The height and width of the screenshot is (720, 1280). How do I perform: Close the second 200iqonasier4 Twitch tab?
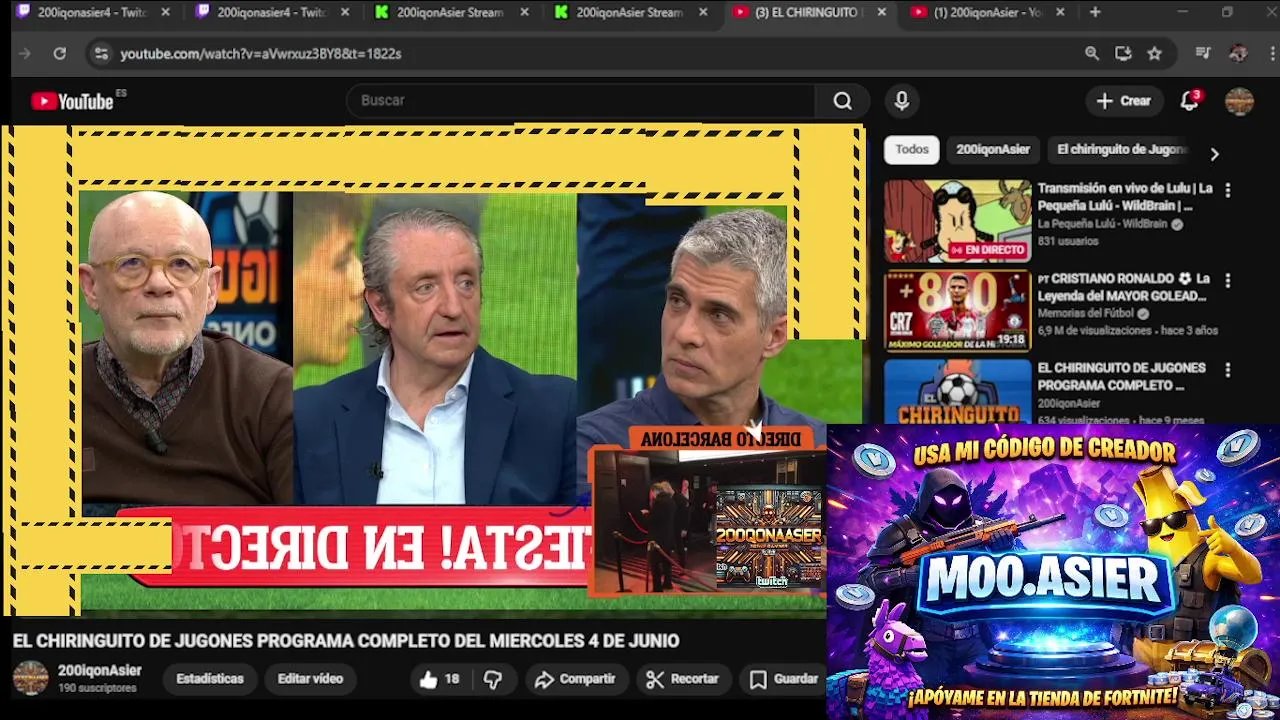tap(345, 12)
